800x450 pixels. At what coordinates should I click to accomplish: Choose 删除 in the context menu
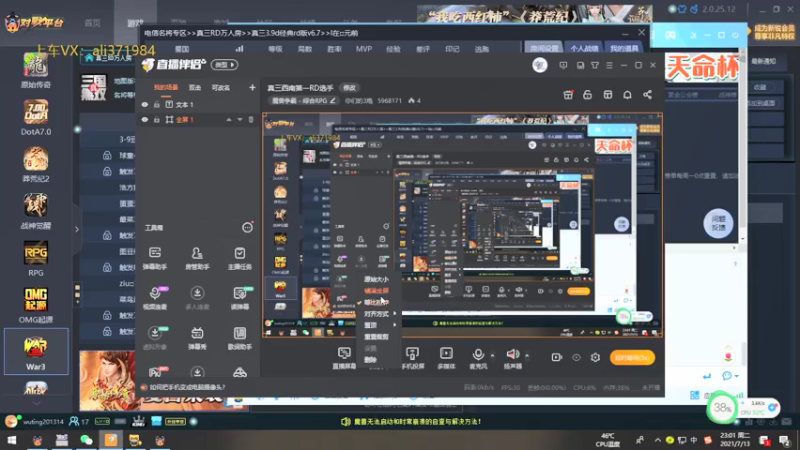(370, 360)
